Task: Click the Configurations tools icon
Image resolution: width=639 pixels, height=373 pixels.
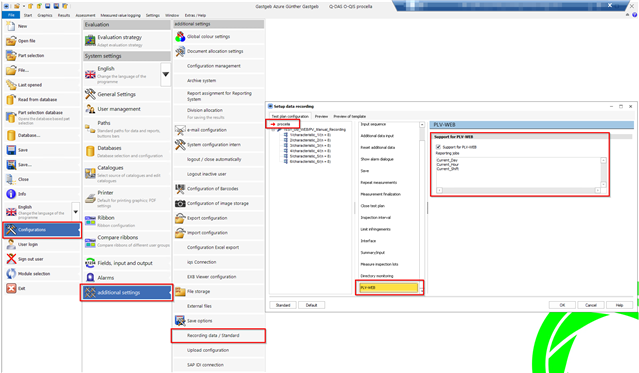Action: click(11, 230)
